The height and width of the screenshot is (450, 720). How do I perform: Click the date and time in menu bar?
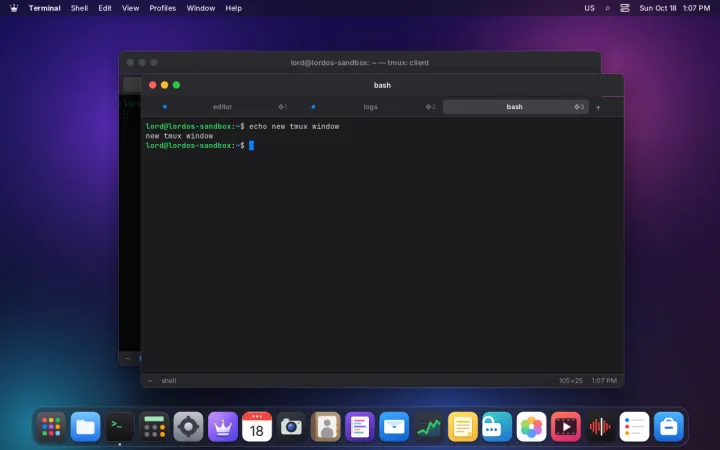tap(675, 8)
